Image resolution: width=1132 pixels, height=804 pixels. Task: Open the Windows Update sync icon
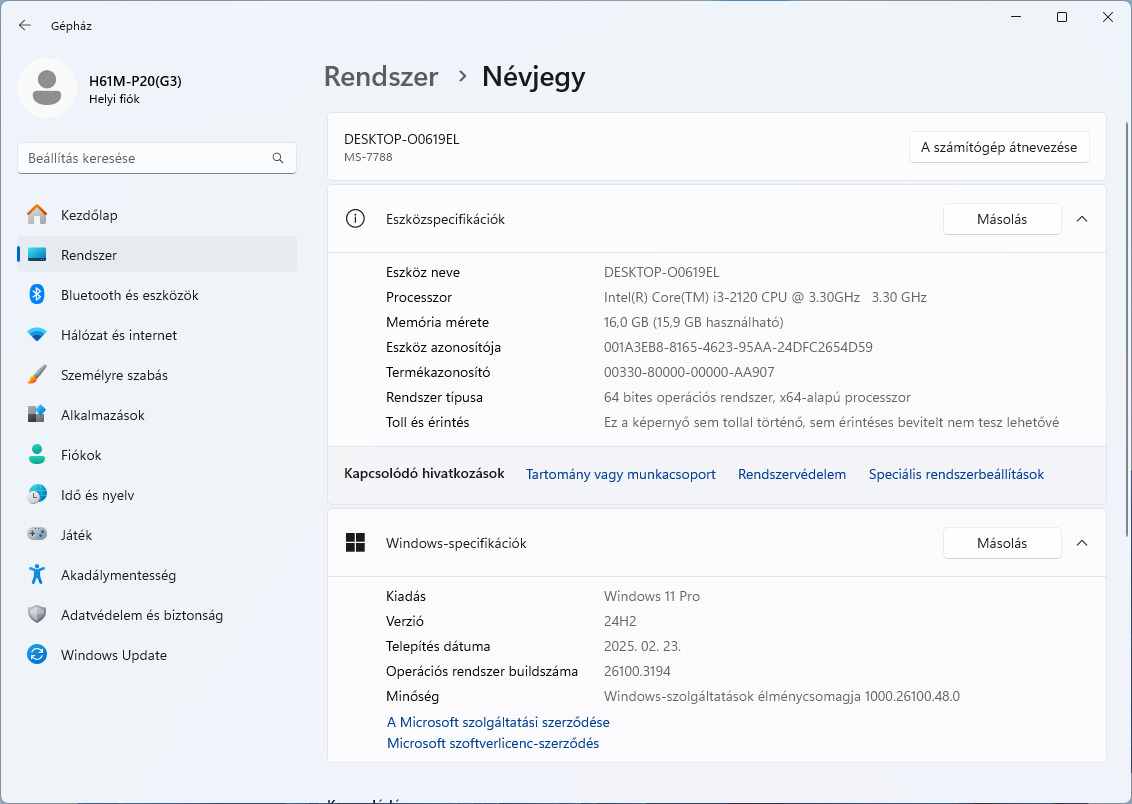coord(37,655)
